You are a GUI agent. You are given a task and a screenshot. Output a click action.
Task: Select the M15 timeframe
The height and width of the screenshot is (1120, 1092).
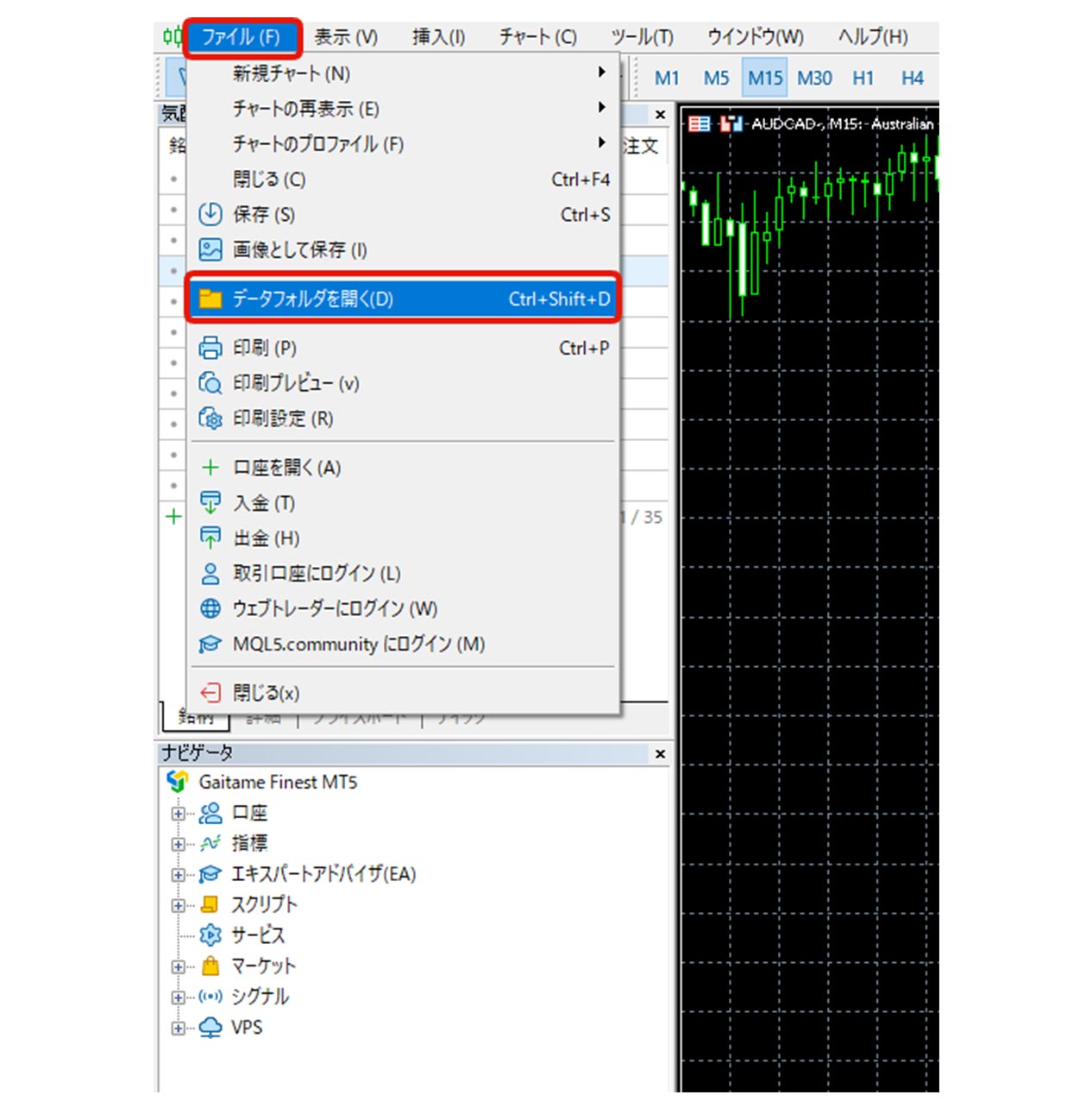tap(765, 79)
